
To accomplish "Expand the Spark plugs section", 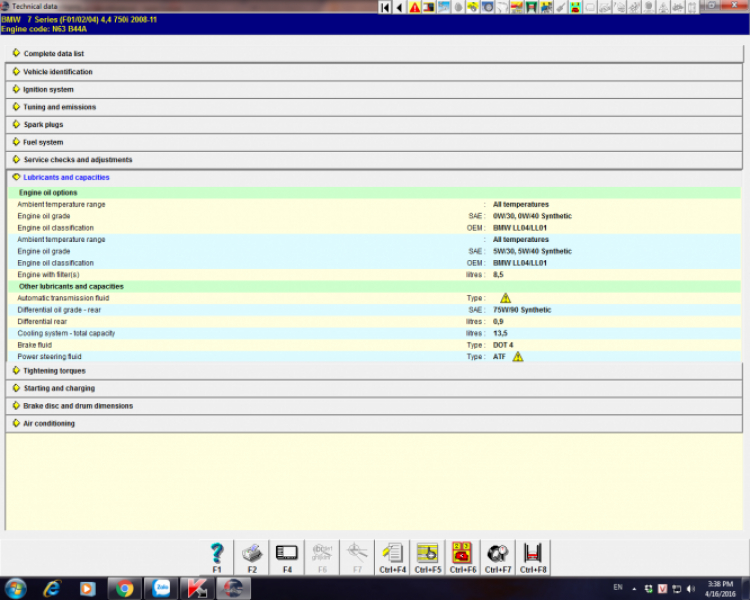I will pyautogui.click(x=374, y=124).
